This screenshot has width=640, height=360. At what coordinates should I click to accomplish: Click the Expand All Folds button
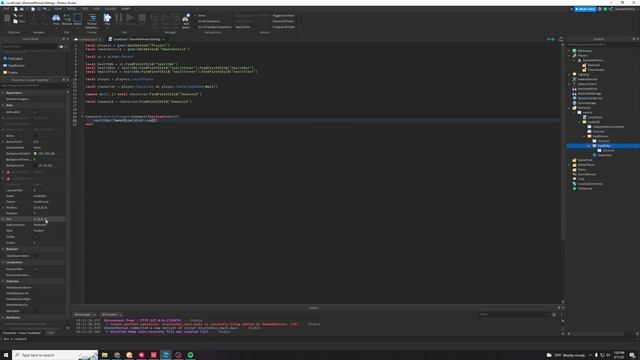283,21
